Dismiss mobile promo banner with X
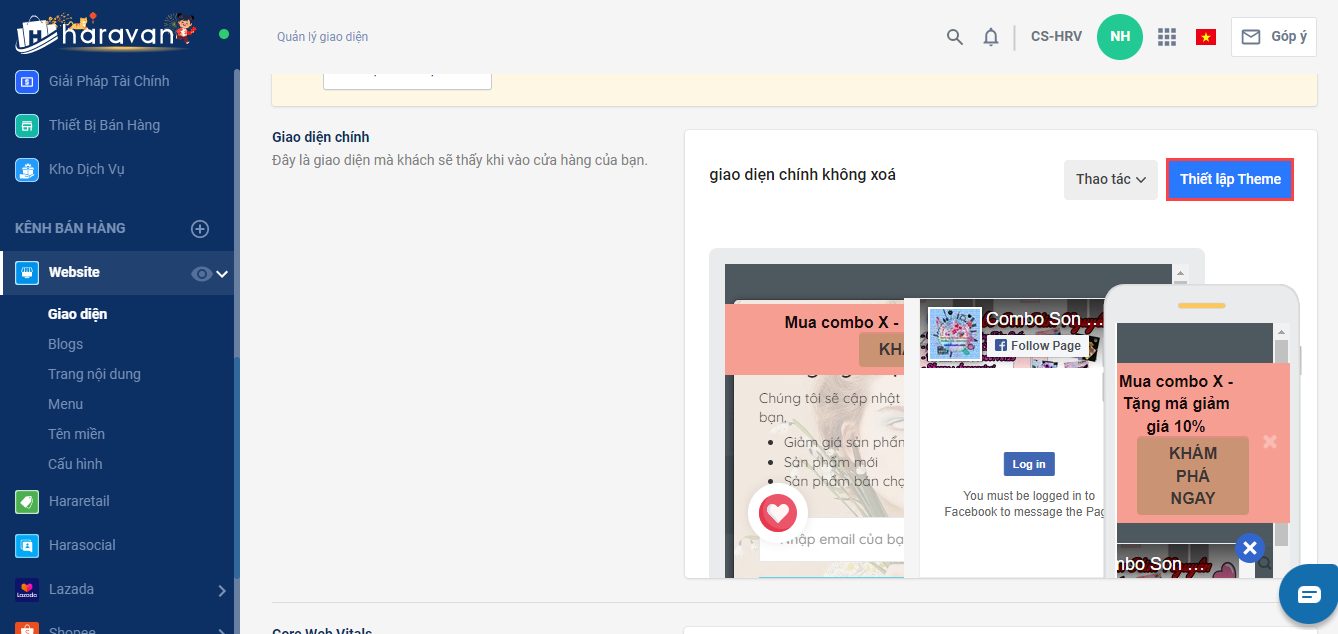This screenshot has width=1338, height=634. [x=1270, y=441]
